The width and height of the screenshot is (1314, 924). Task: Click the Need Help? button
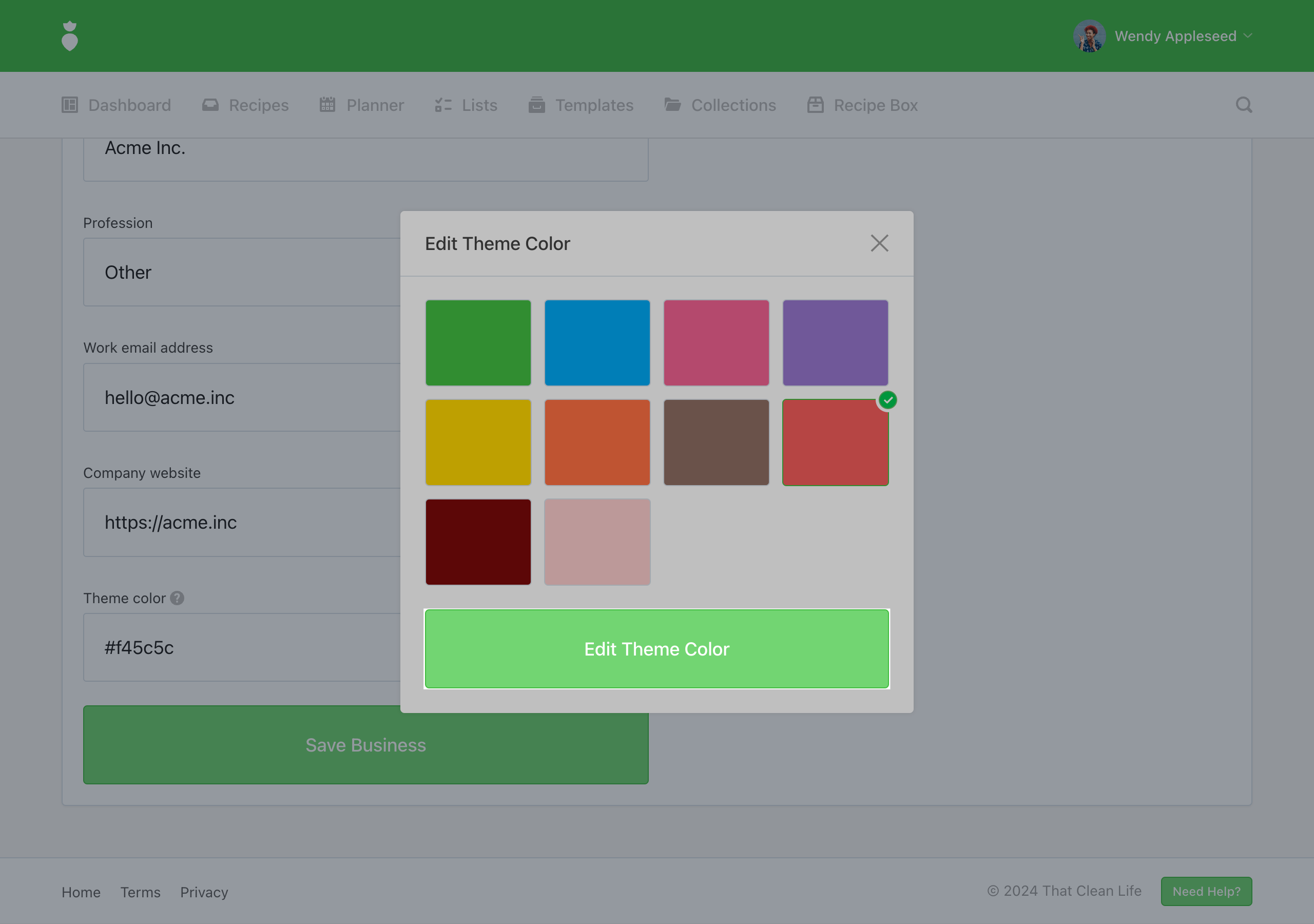click(1206, 891)
